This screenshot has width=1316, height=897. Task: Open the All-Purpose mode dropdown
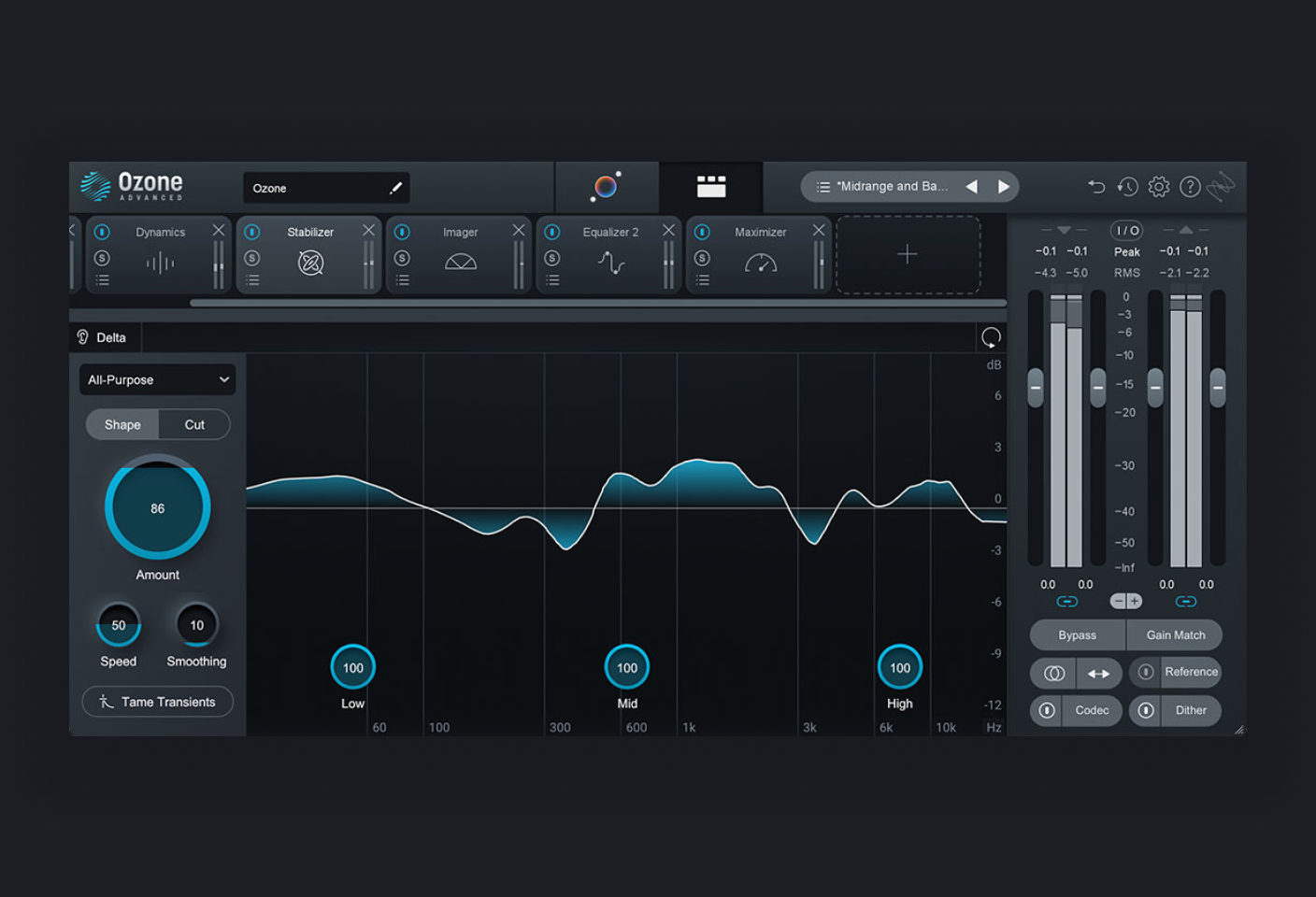pos(157,379)
